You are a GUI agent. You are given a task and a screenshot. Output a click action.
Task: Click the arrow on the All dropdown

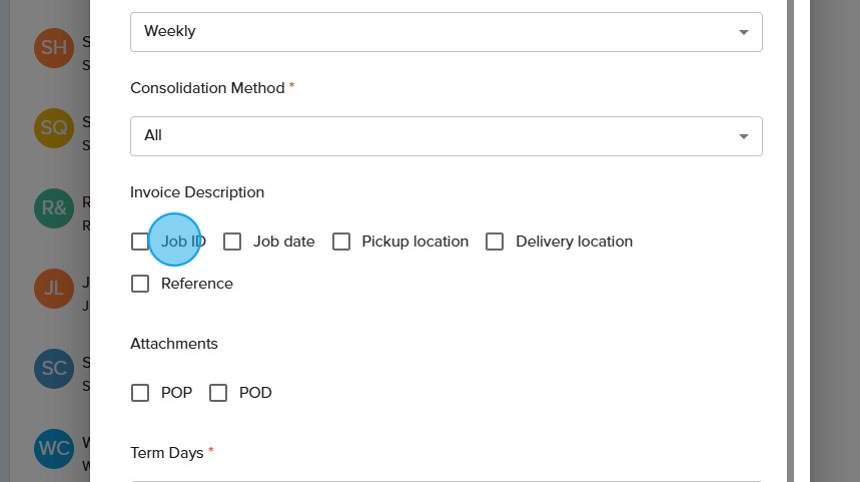pyautogui.click(x=743, y=136)
